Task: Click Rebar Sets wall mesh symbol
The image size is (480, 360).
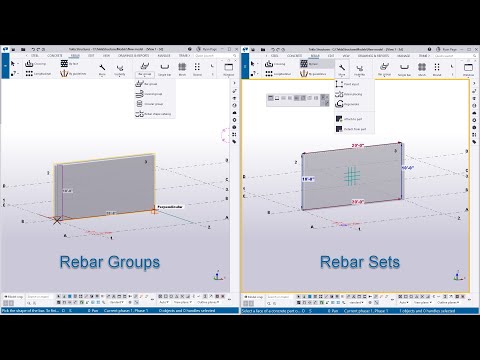Action: pyautogui.click(x=352, y=176)
